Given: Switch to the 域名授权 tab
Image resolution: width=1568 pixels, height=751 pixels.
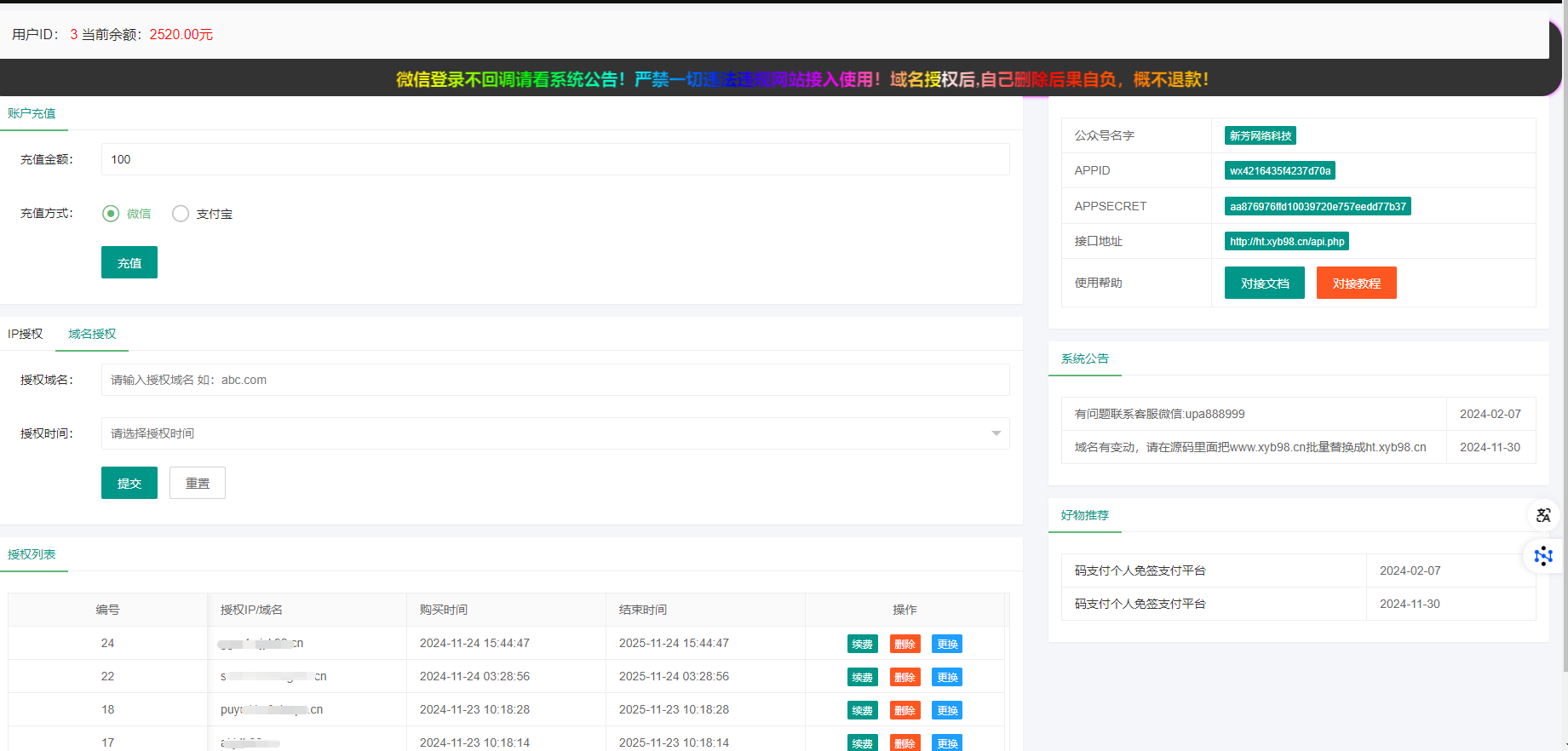Looking at the screenshot, I should pos(92,334).
